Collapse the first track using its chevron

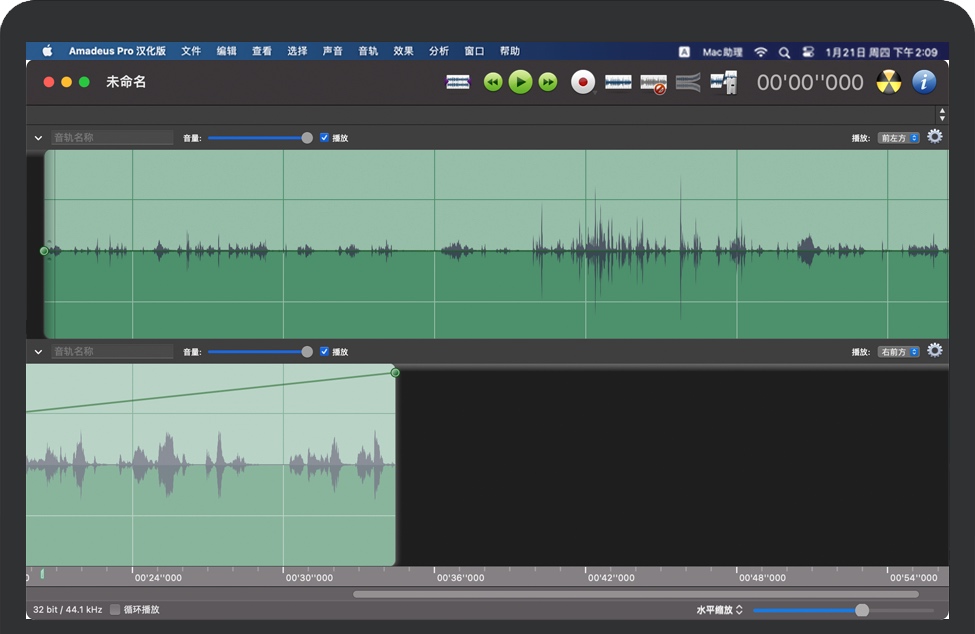[x=38, y=138]
